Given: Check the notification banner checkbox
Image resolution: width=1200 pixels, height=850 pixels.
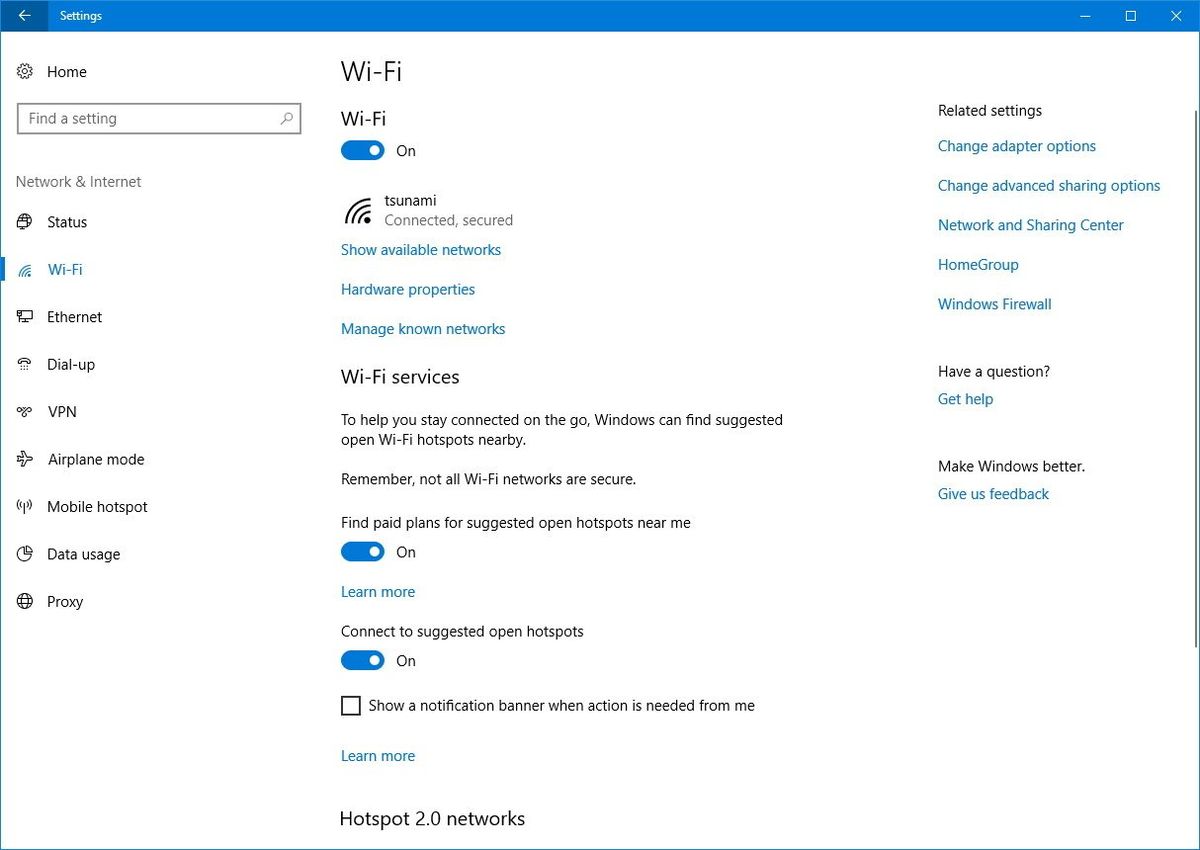Looking at the screenshot, I should click(x=351, y=705).
